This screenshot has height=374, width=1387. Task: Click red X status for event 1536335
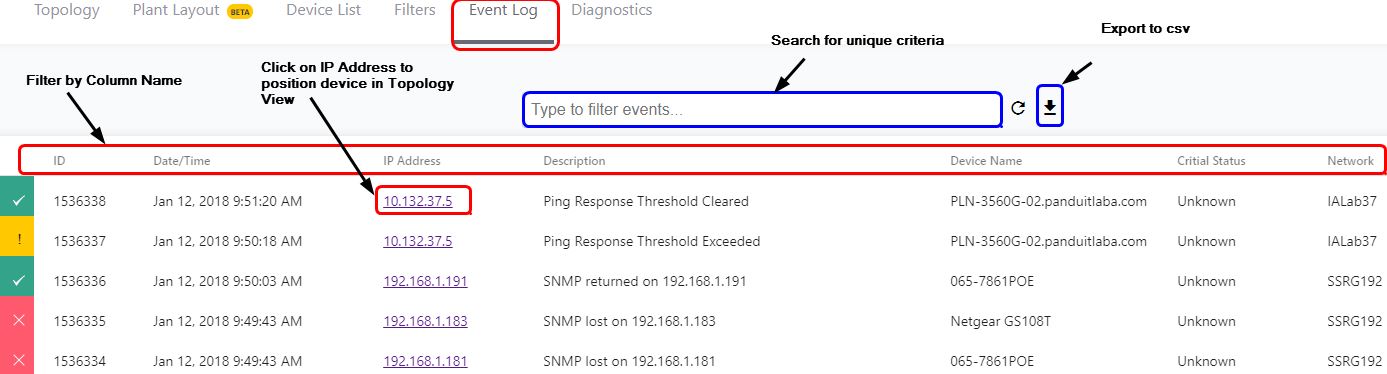coord(17,321)
